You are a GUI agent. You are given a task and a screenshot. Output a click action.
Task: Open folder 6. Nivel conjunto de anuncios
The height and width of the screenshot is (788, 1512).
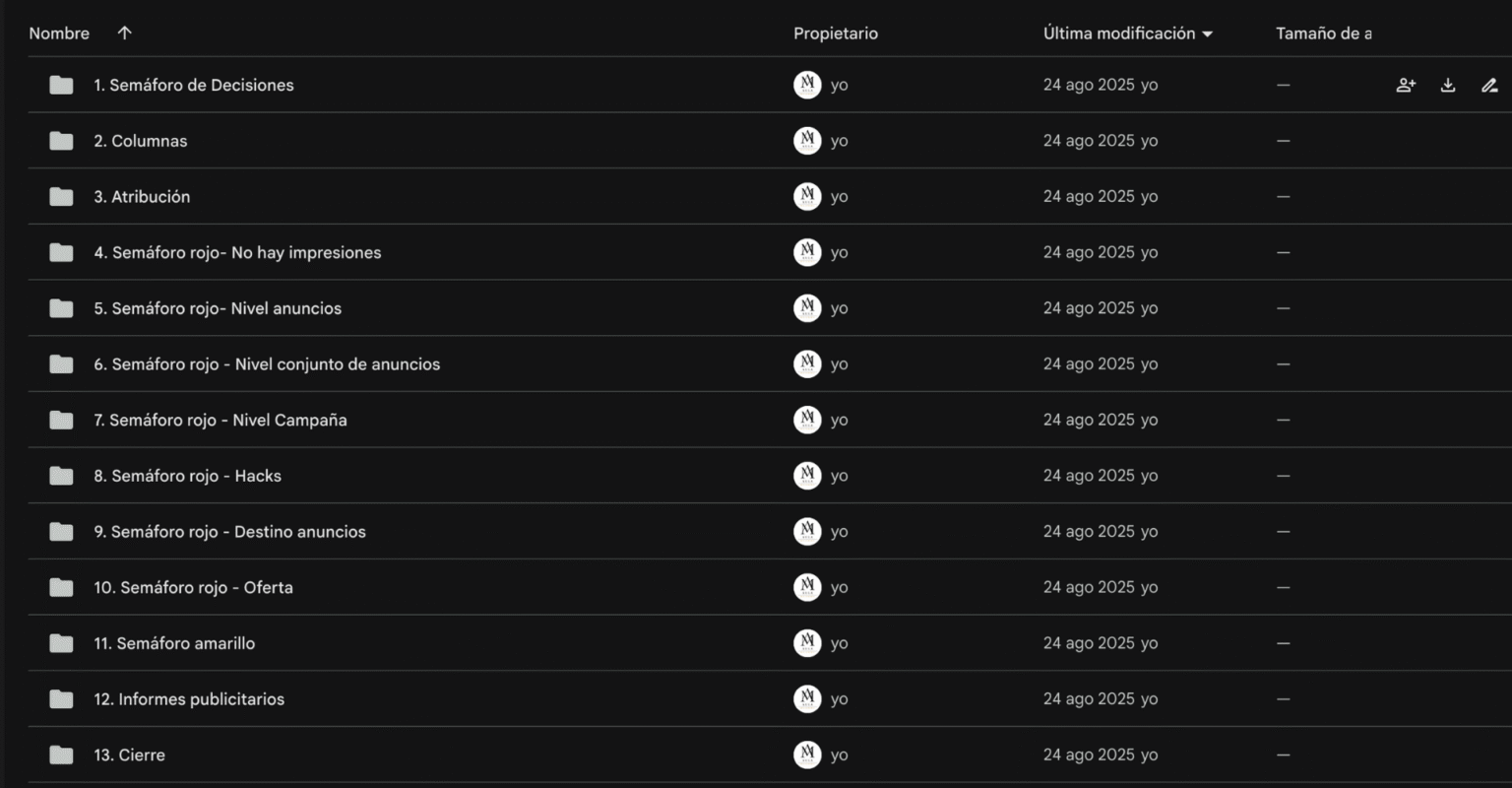coord(267,364)
